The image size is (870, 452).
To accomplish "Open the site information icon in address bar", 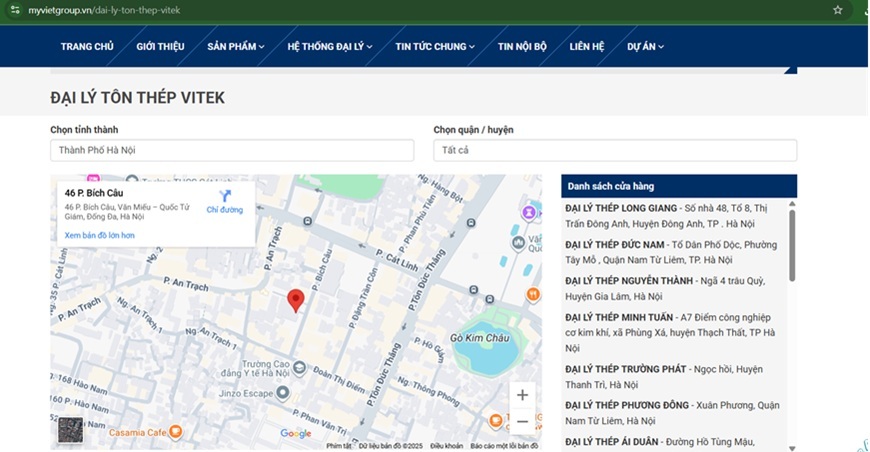I will [x=15, y=10].
